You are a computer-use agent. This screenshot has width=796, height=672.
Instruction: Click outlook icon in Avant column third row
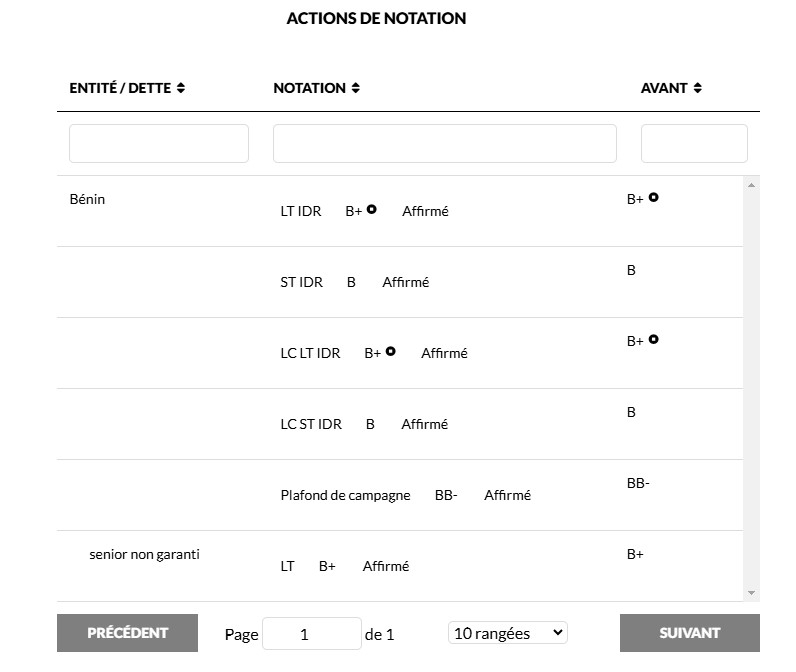pyautogui.click(x=653, y=340)
